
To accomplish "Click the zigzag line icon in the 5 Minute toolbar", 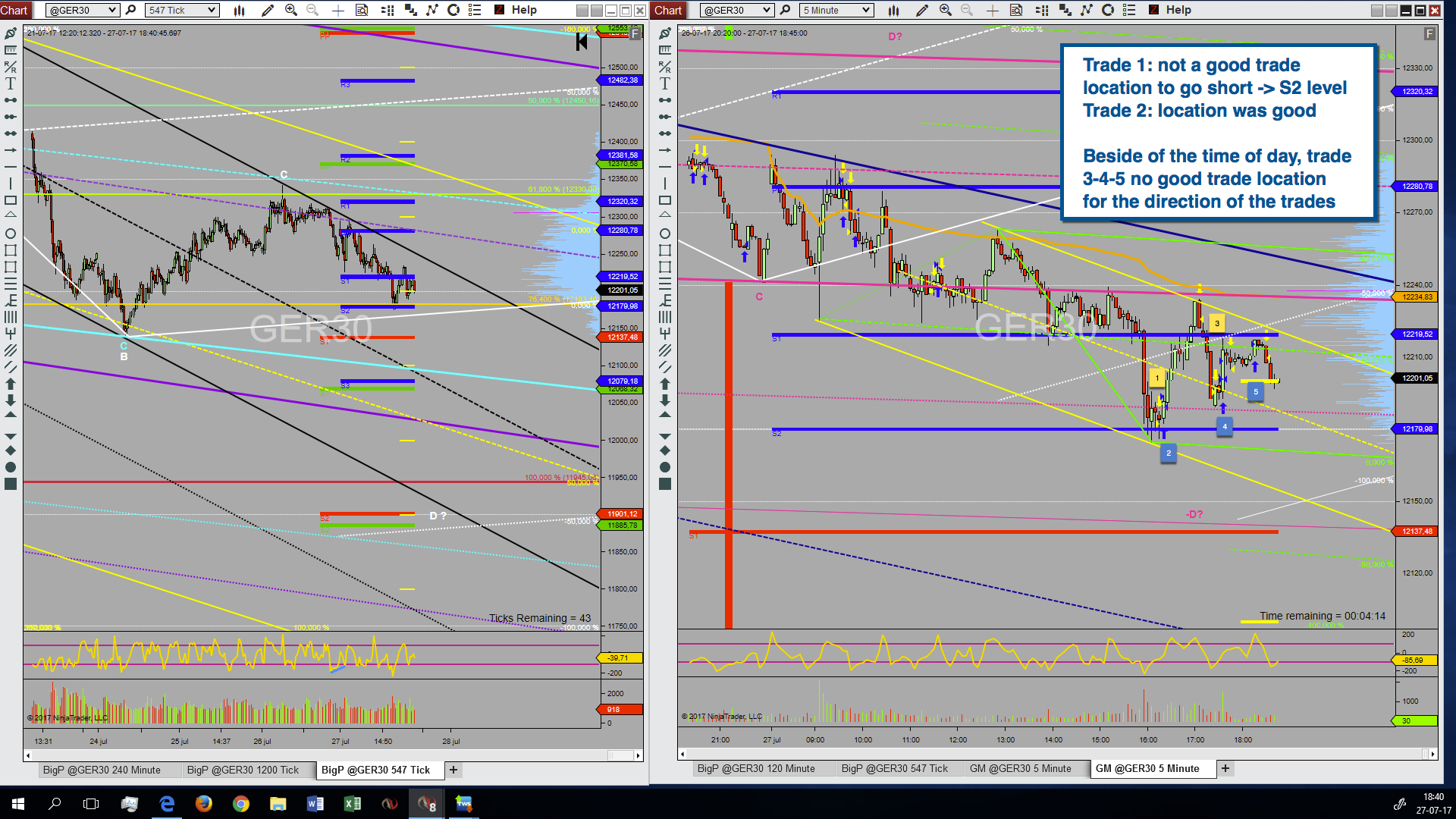I will coord(1087,10).
